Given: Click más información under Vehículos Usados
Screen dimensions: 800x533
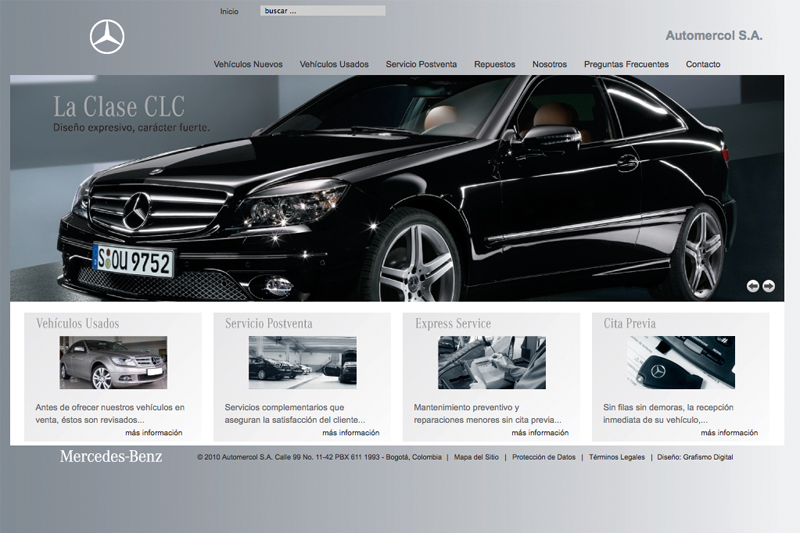Looking at the screenshot, I should click(x=154, y=433).
